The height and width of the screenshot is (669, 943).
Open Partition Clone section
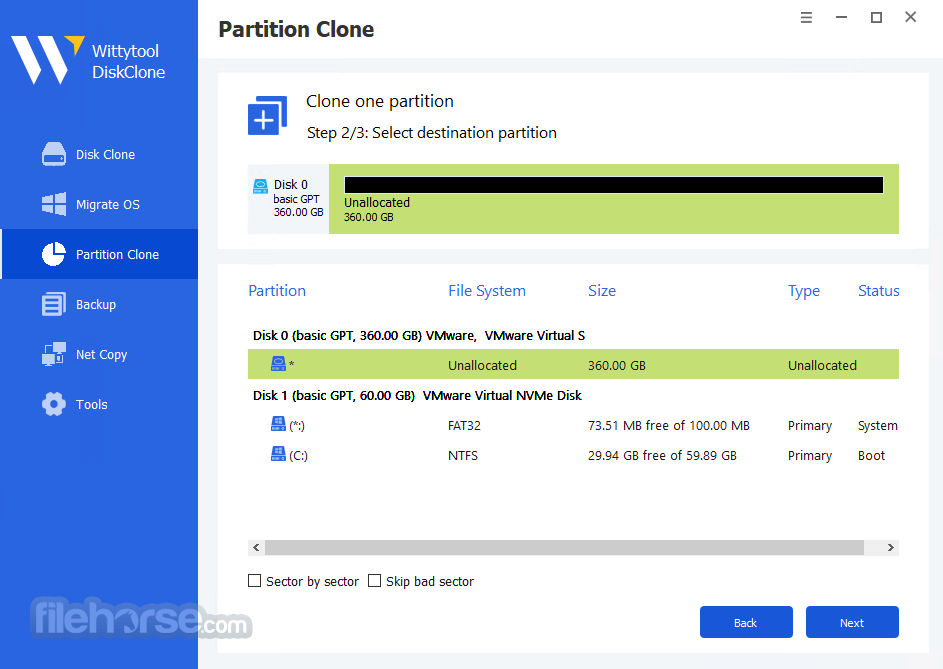(x=99, y=254)
